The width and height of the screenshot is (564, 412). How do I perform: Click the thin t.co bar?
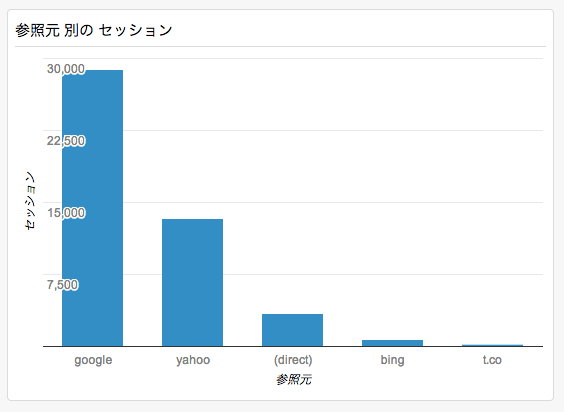(492, 345)
